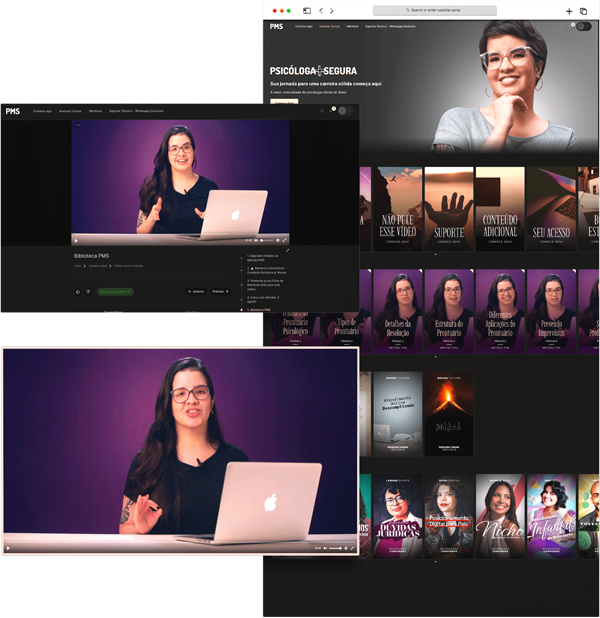Enter fullscreen on the lesson video

pos(284,240)
